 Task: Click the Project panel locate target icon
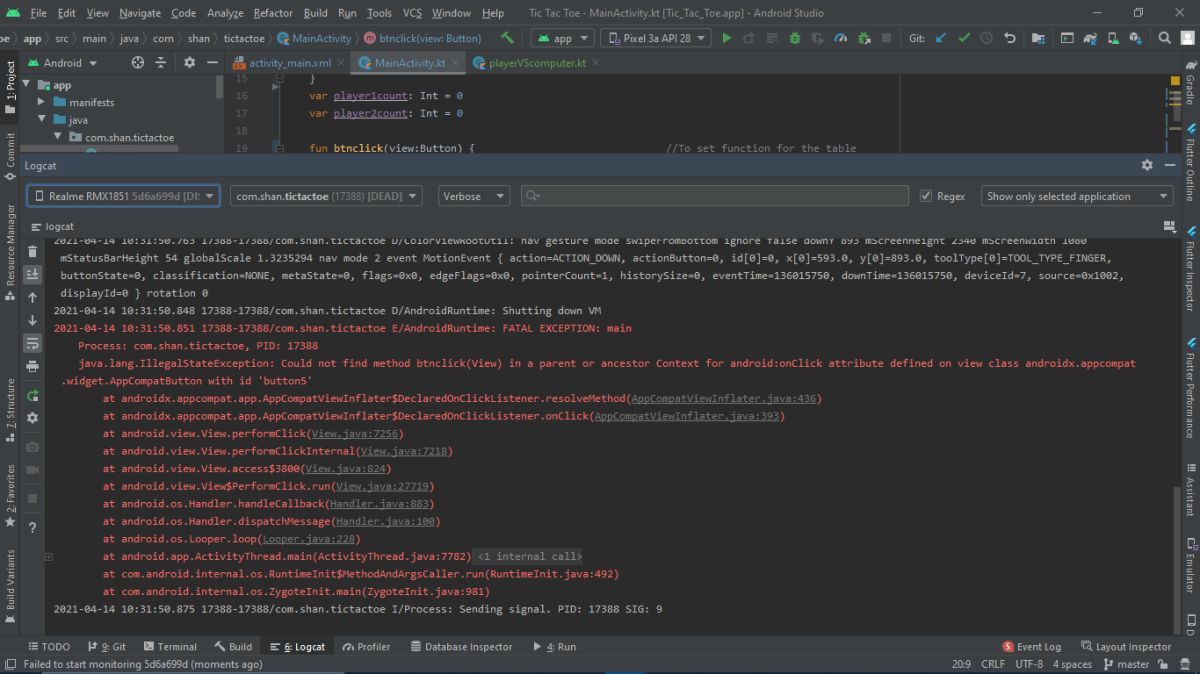pos(138,62)
